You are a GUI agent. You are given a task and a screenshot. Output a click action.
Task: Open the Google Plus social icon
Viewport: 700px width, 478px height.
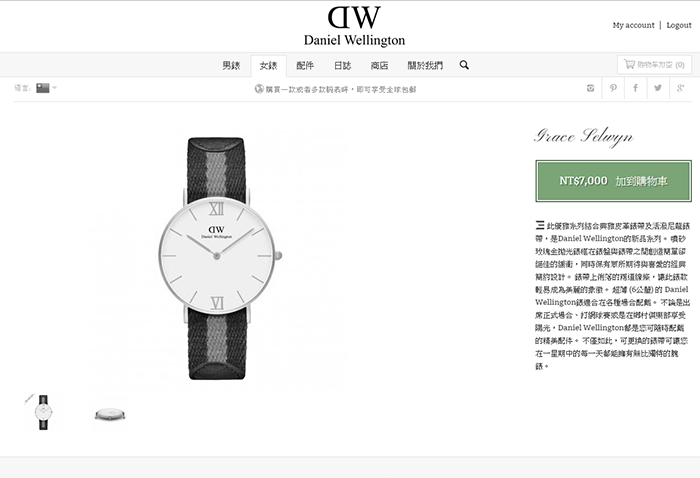coord(680,88)
